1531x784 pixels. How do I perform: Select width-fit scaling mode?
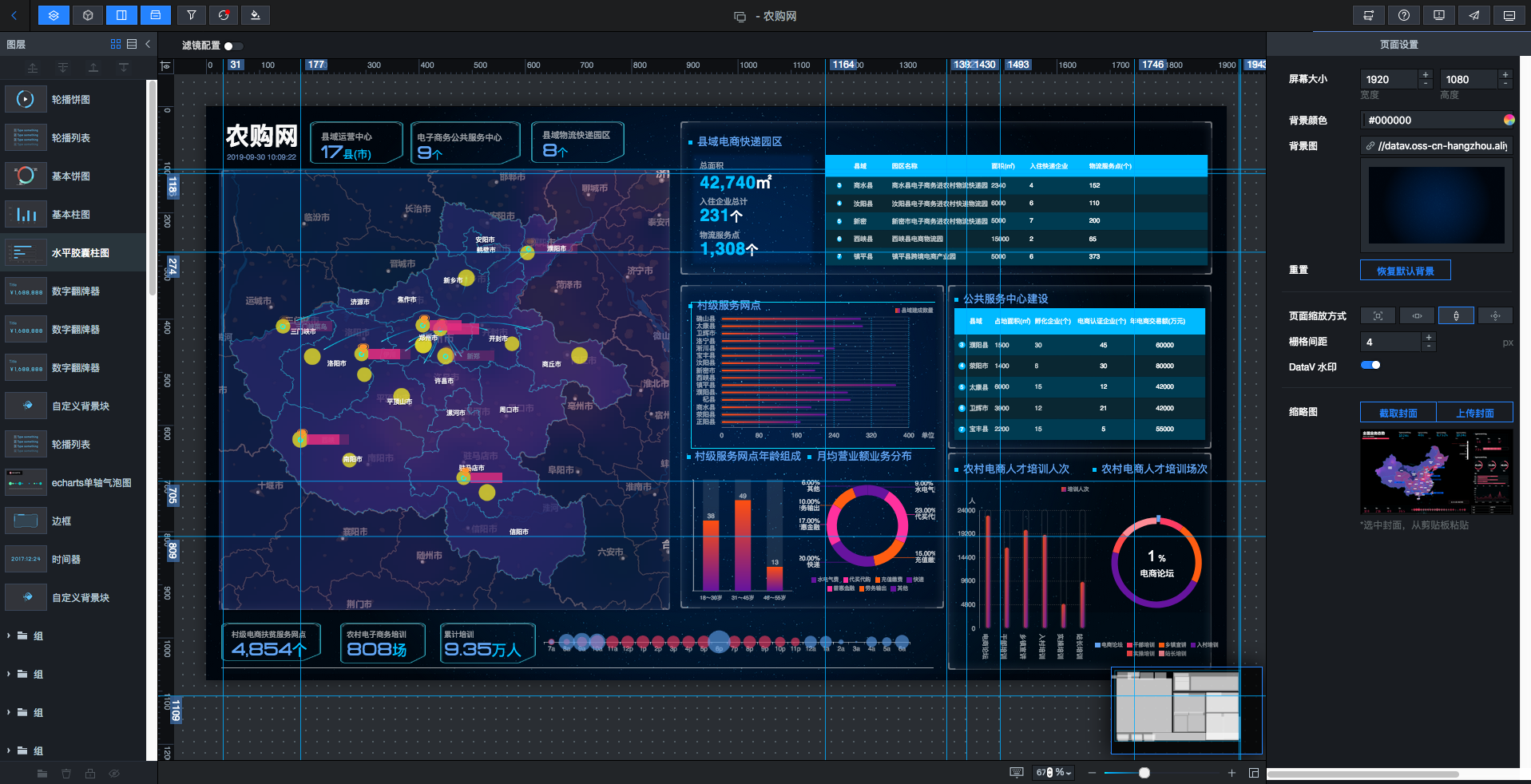pos(1417,316)
